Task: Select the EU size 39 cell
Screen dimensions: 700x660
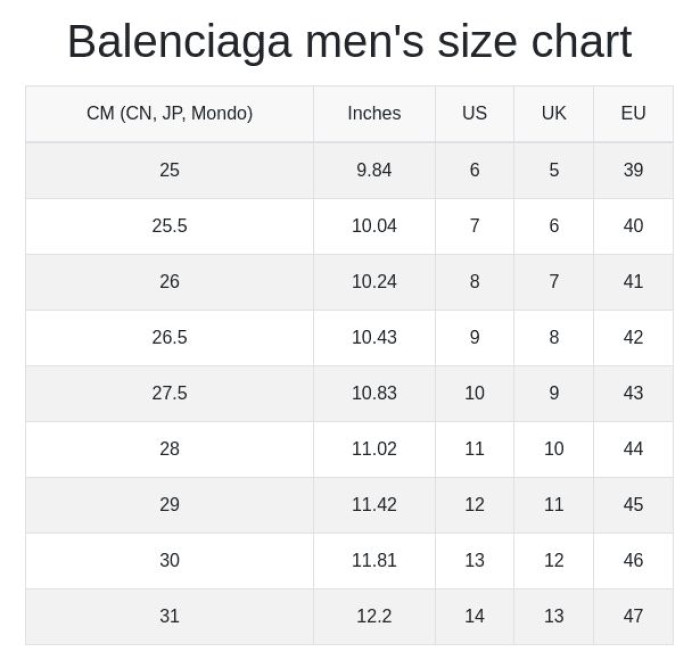Action: point(633,170)
